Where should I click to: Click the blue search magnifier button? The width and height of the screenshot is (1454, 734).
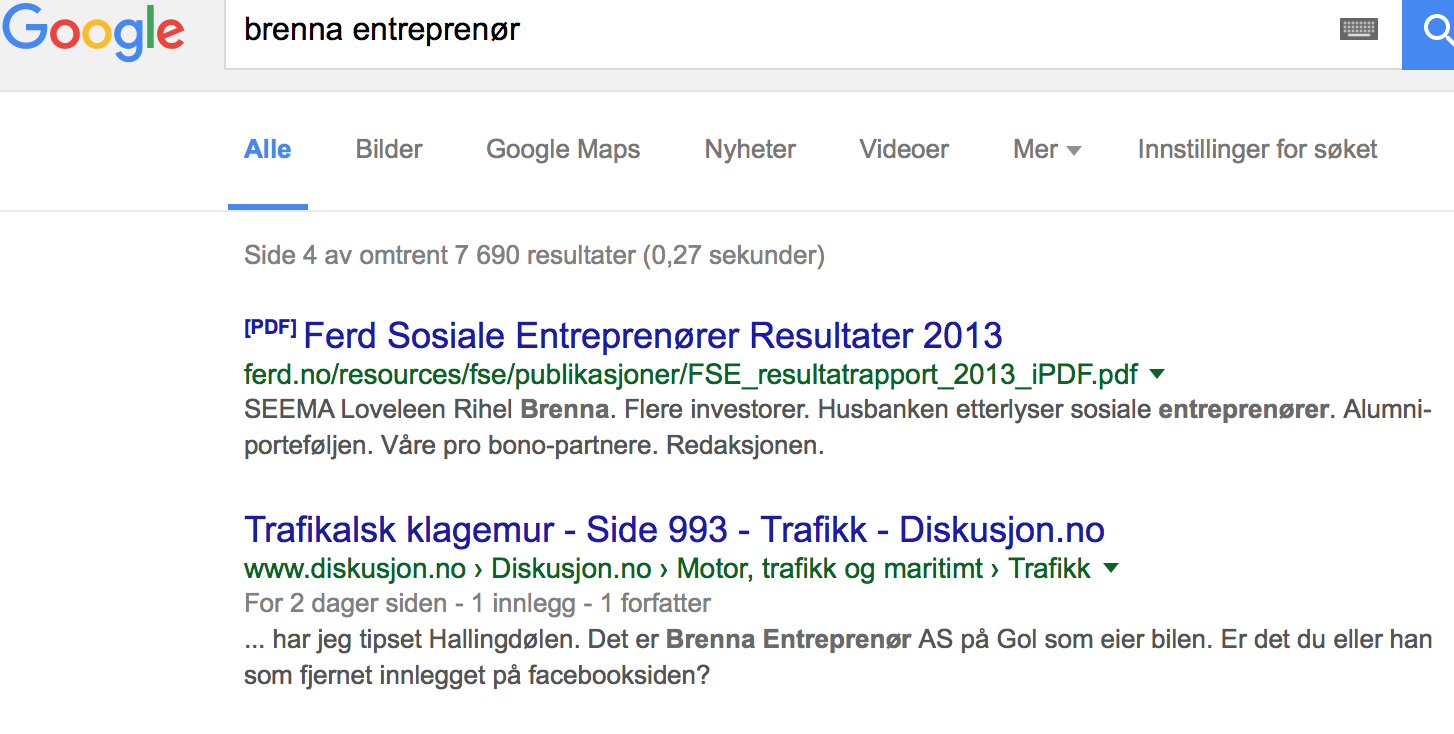pos(1430,32)
